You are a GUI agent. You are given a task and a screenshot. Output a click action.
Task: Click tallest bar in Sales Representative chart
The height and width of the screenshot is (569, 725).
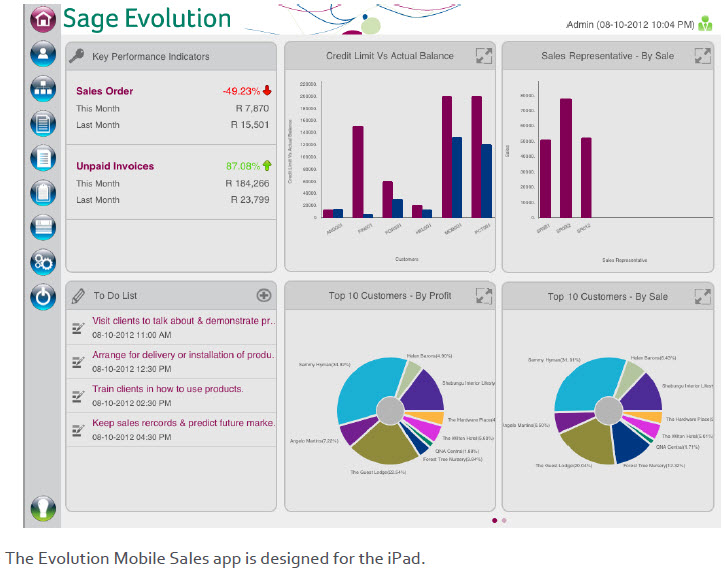pyautogui.click(x=566, y=158)
